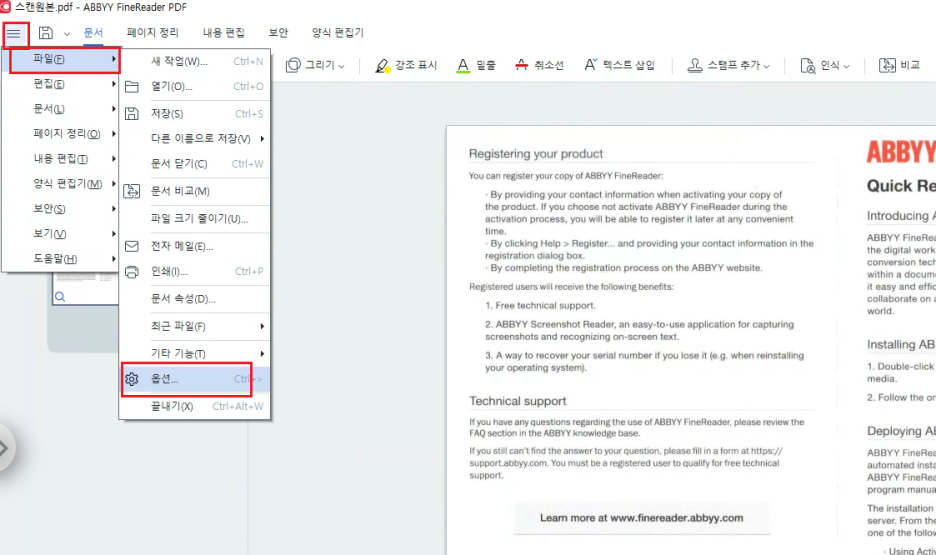Select the 텍스트 삽입 tool
The image size is (936, 555).
point(619,65)
